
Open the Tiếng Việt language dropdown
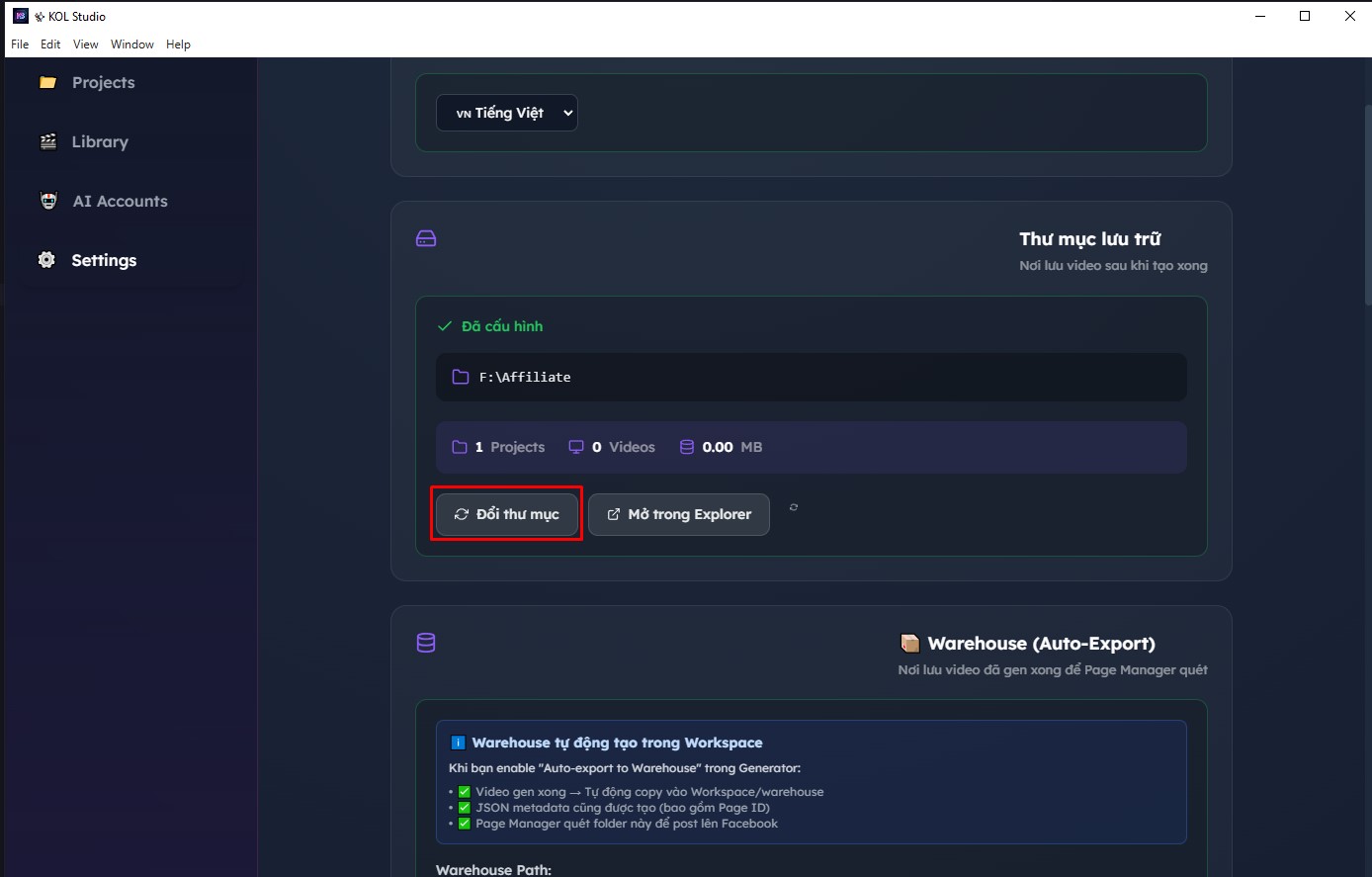pyautogui.click(x=506, y=113)
